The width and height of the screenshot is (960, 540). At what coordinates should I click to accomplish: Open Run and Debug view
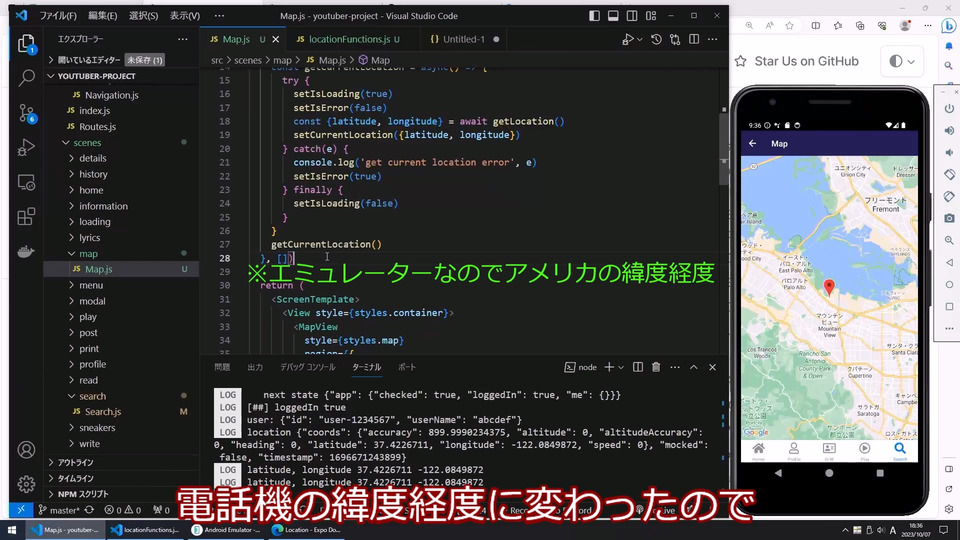coord(26,148)
